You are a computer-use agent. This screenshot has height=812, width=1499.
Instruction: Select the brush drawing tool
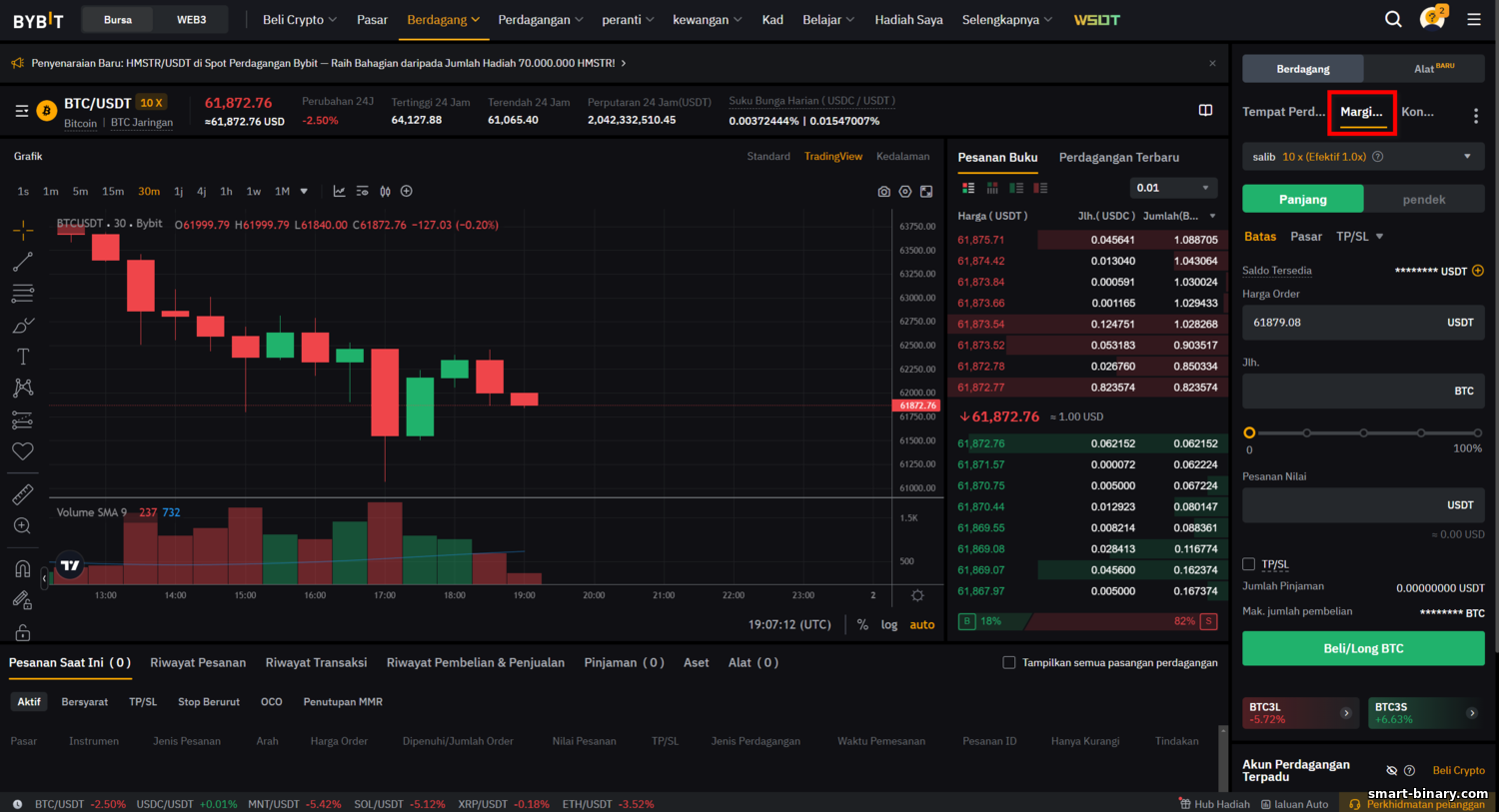click(23, 326)
